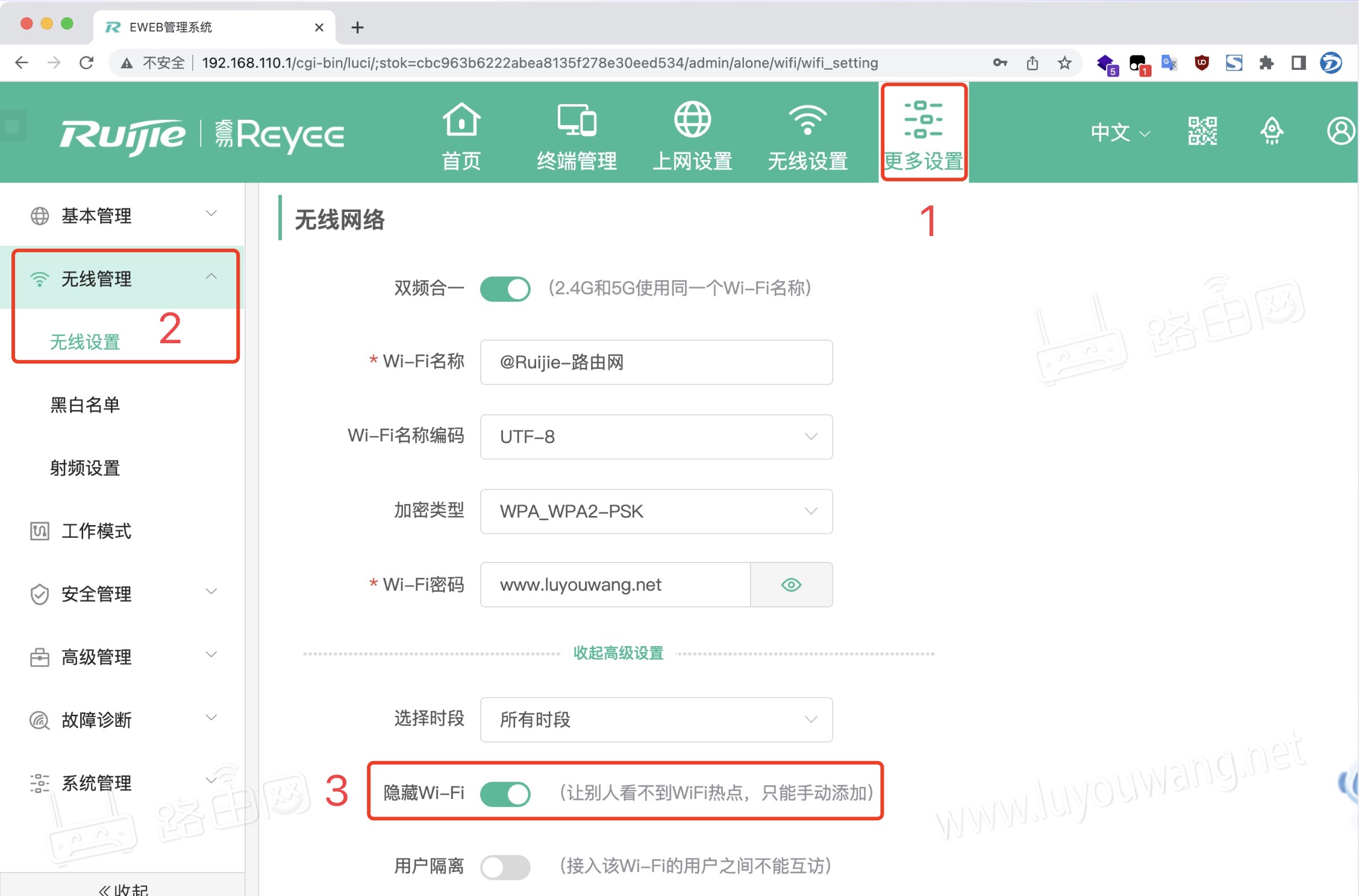
Task: Open 上网设置 internet settings
Action: (x=693, y=132)
